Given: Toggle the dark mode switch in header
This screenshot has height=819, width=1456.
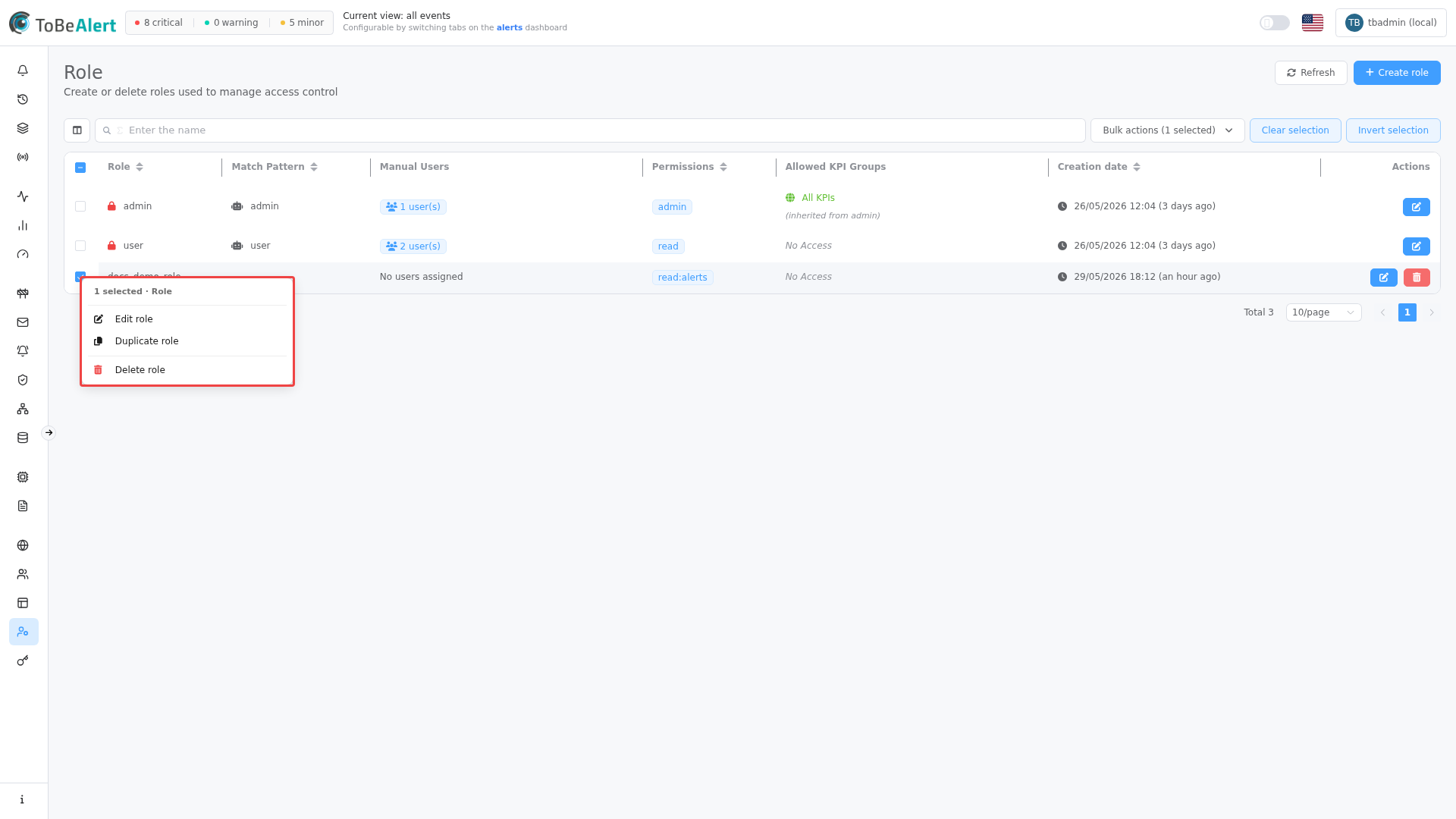Looking at the screenshot, I should [x=1274, y=23].
